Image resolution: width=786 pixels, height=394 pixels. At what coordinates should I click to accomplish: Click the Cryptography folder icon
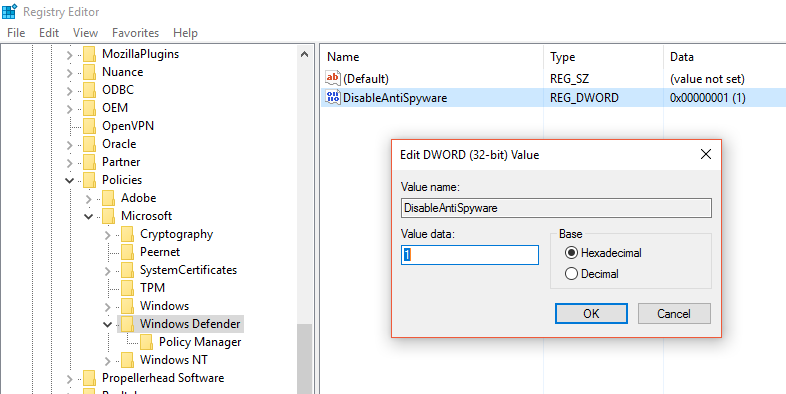click(127, 235)
